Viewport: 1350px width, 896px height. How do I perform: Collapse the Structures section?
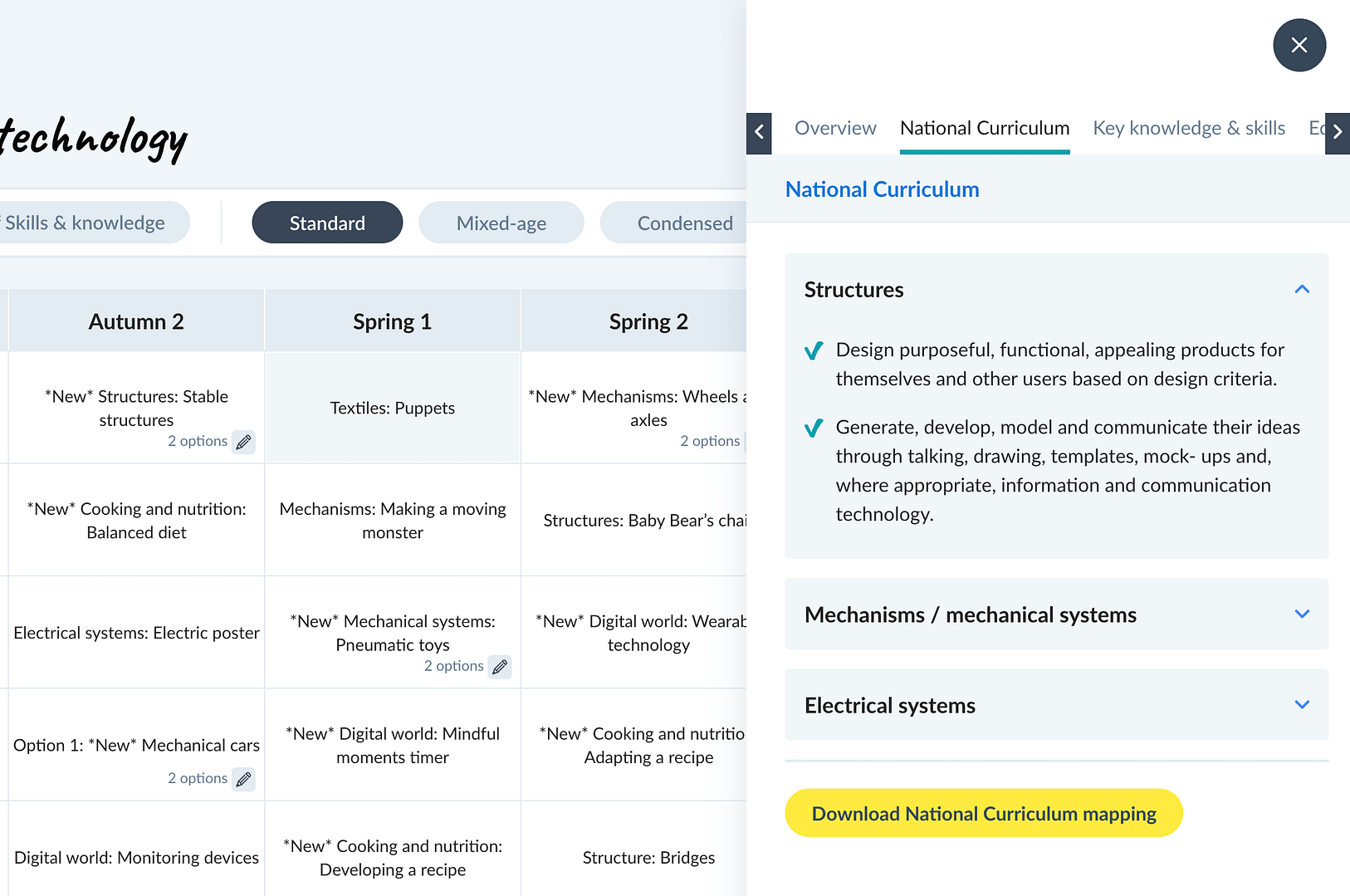(1302, 289)
